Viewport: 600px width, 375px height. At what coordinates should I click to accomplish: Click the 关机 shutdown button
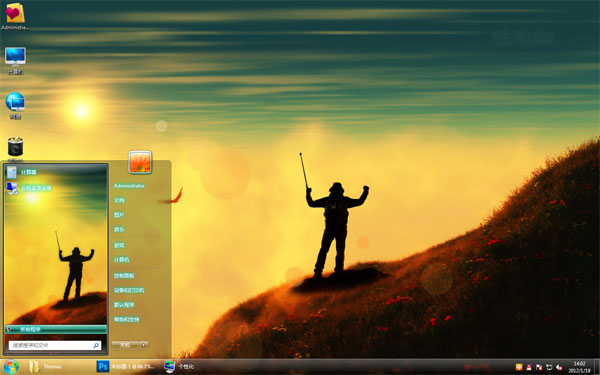pyautogui.click(x=126, y=345)
